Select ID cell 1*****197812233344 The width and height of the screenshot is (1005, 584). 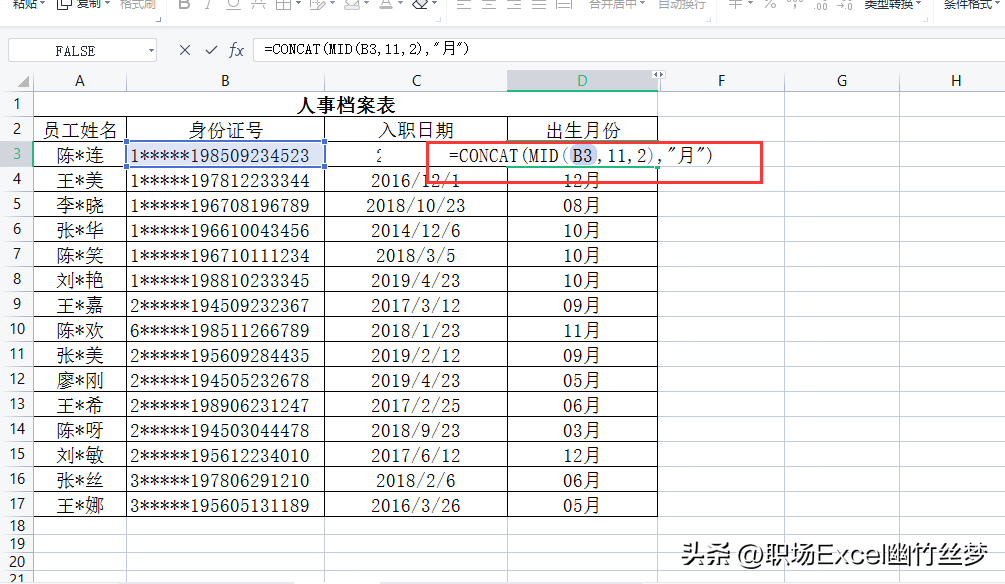point(226,179)
